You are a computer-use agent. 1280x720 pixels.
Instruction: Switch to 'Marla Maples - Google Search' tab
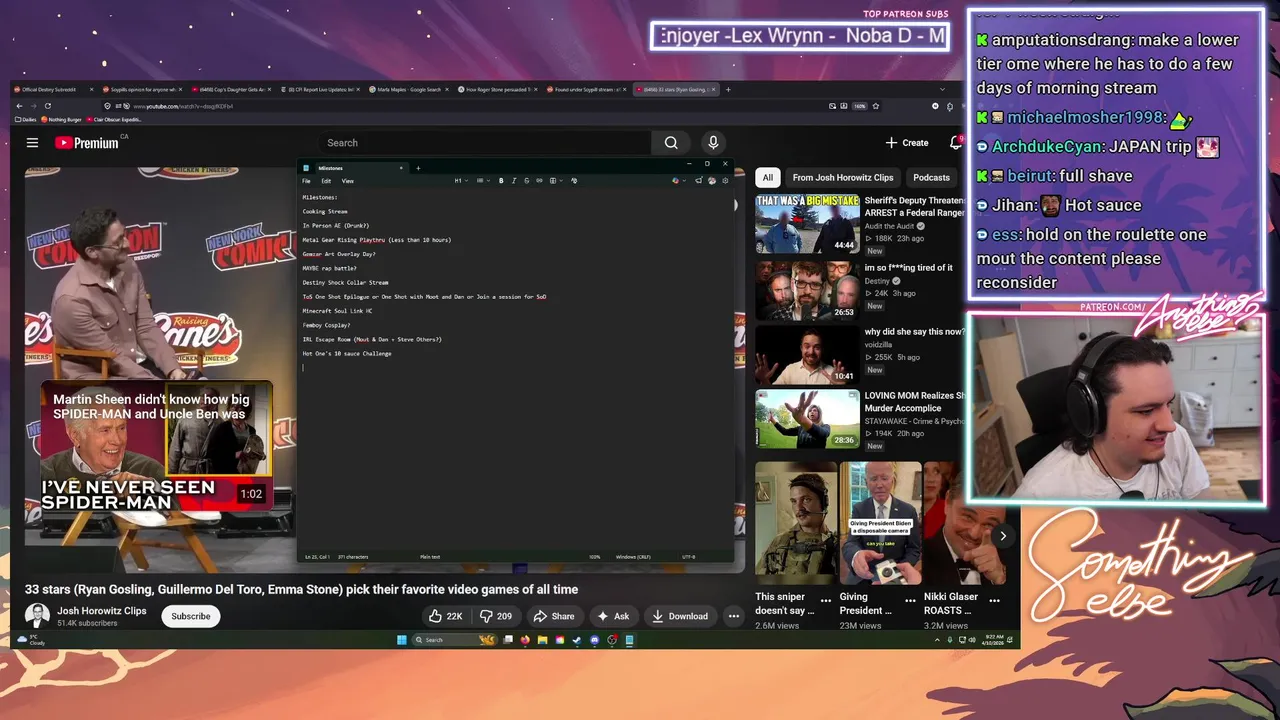410,89
